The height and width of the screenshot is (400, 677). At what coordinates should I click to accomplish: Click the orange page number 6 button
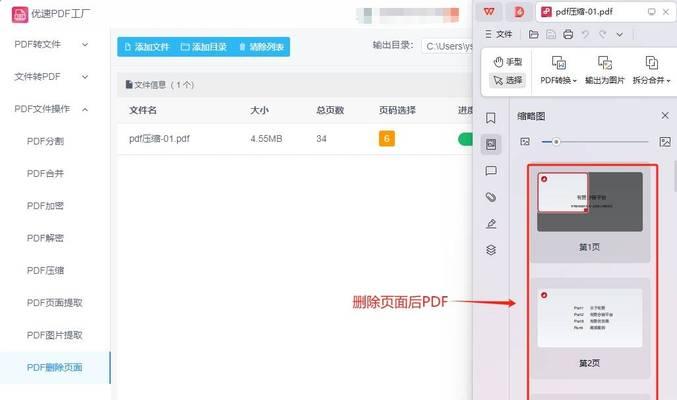pyautogui.click(x=387, y=139)
